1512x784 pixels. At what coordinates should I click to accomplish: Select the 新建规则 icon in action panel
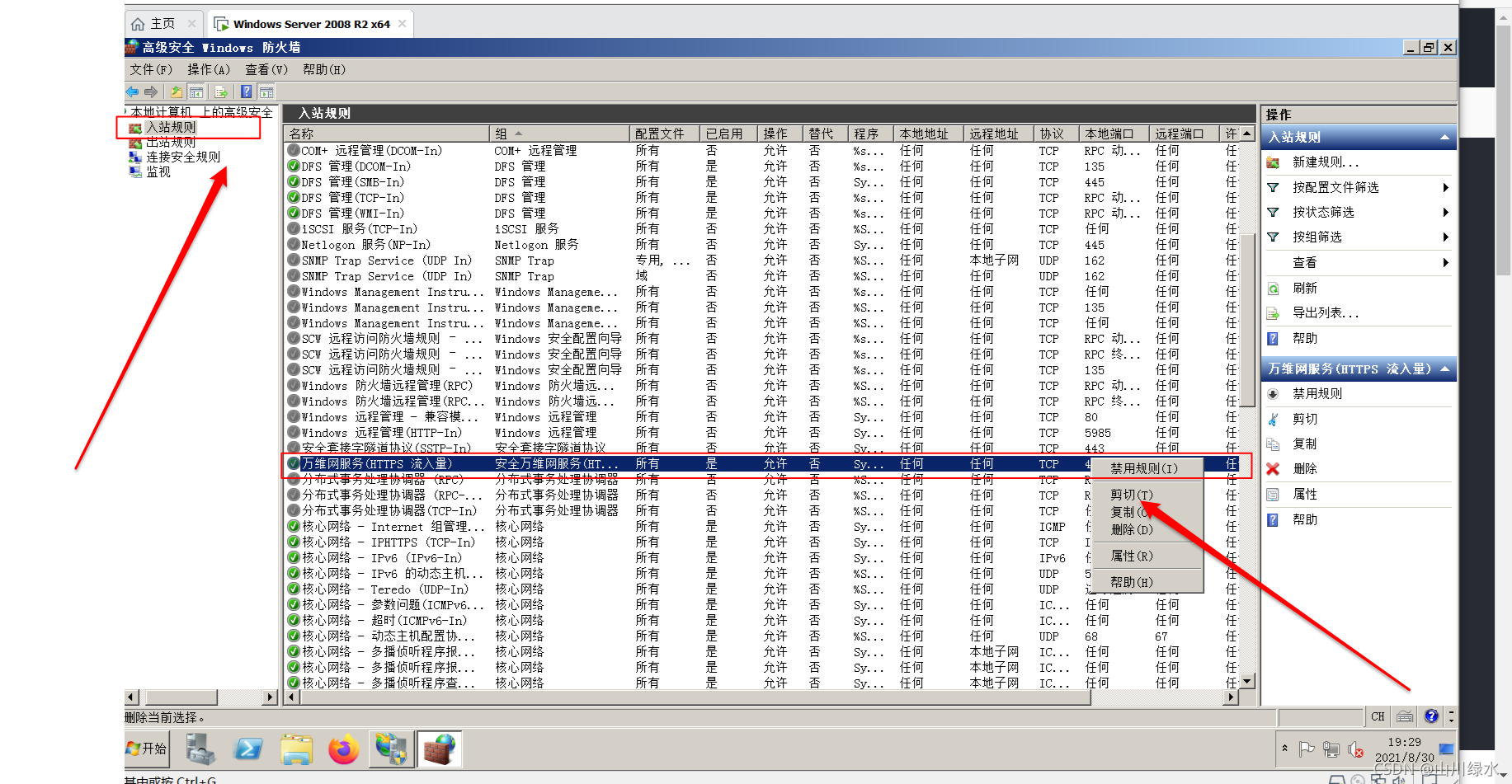point(1273,161)
